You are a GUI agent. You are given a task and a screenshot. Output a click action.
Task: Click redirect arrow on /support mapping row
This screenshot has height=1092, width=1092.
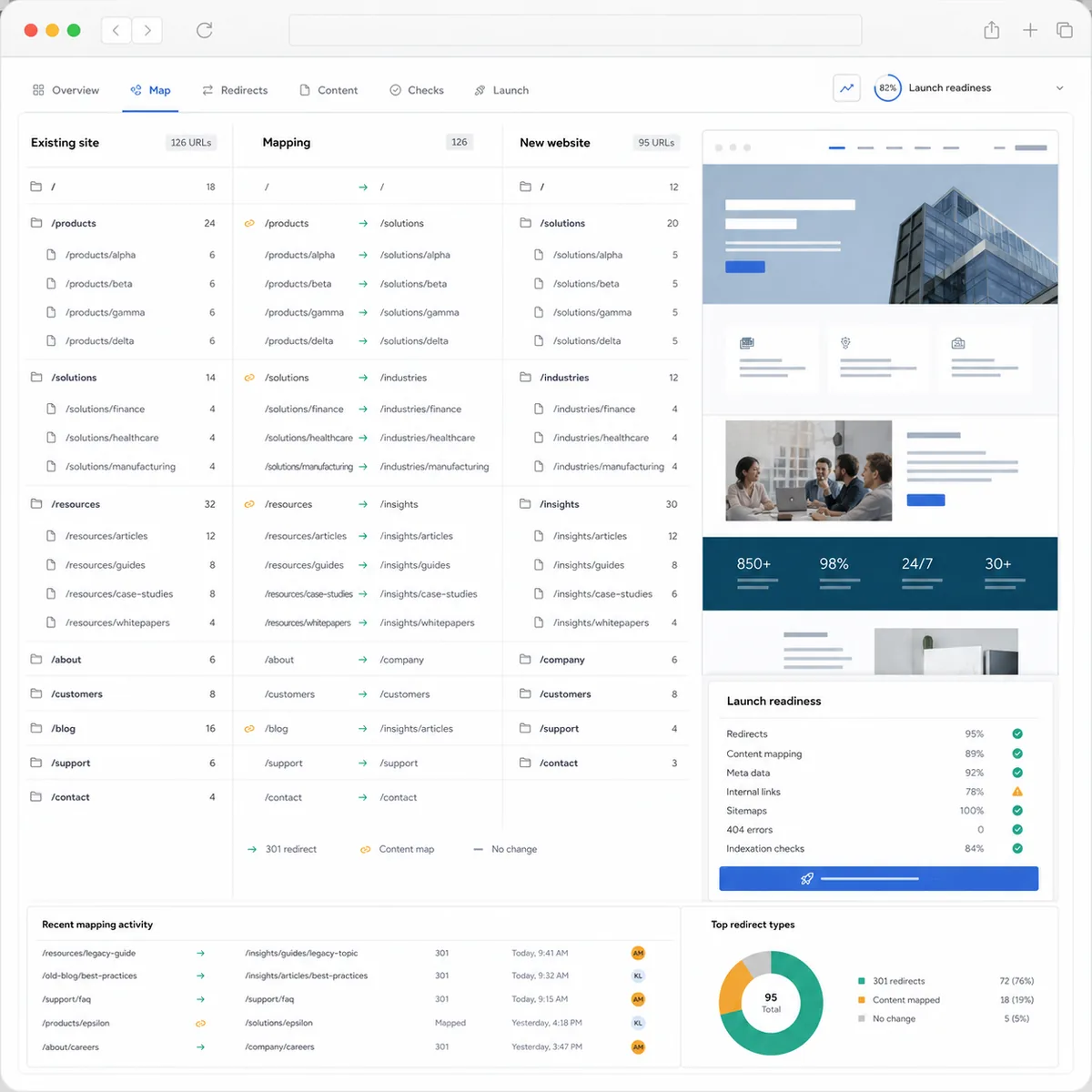[363, 763]
